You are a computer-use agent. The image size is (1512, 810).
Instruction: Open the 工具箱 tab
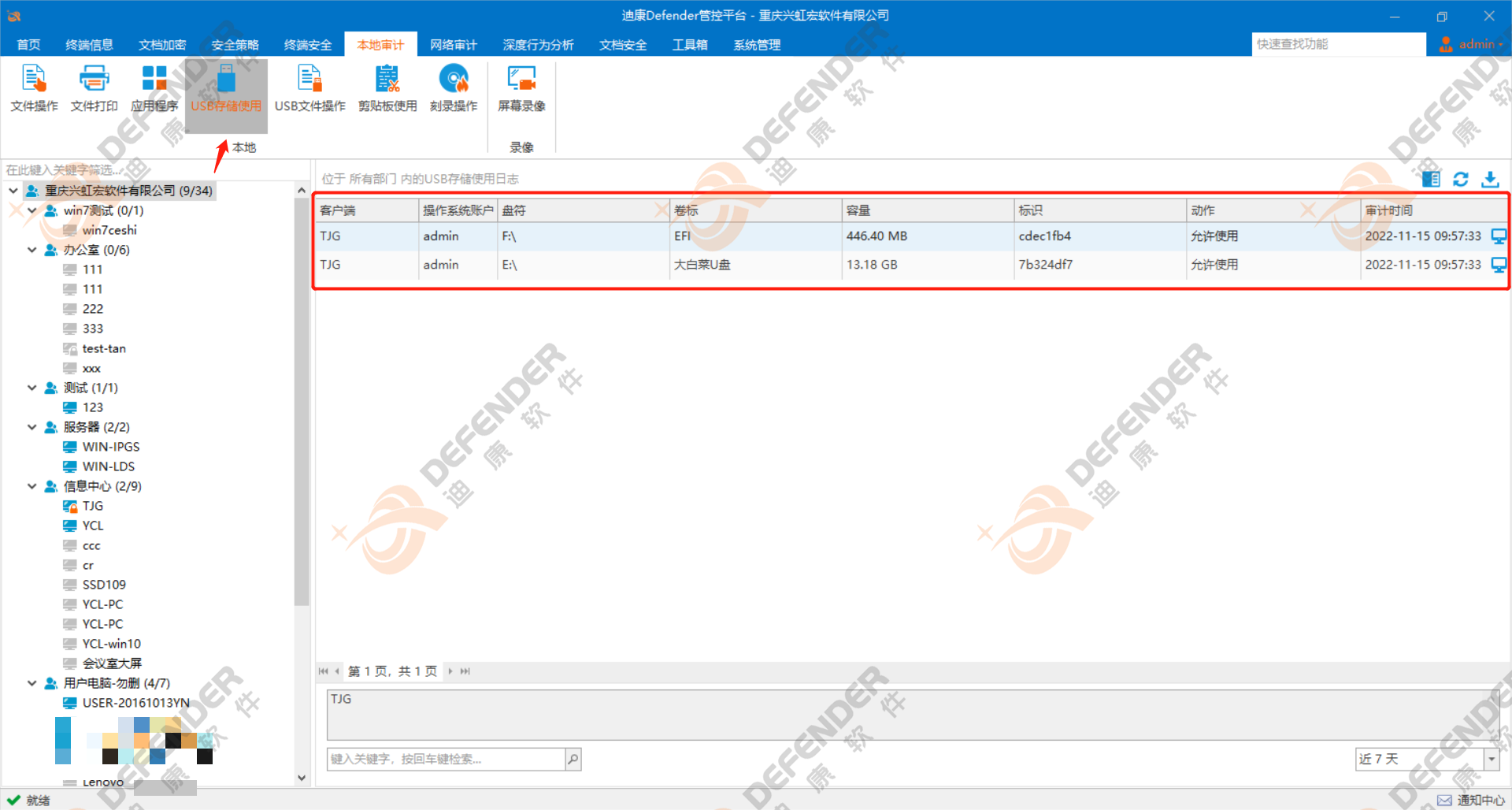[690, 45]
